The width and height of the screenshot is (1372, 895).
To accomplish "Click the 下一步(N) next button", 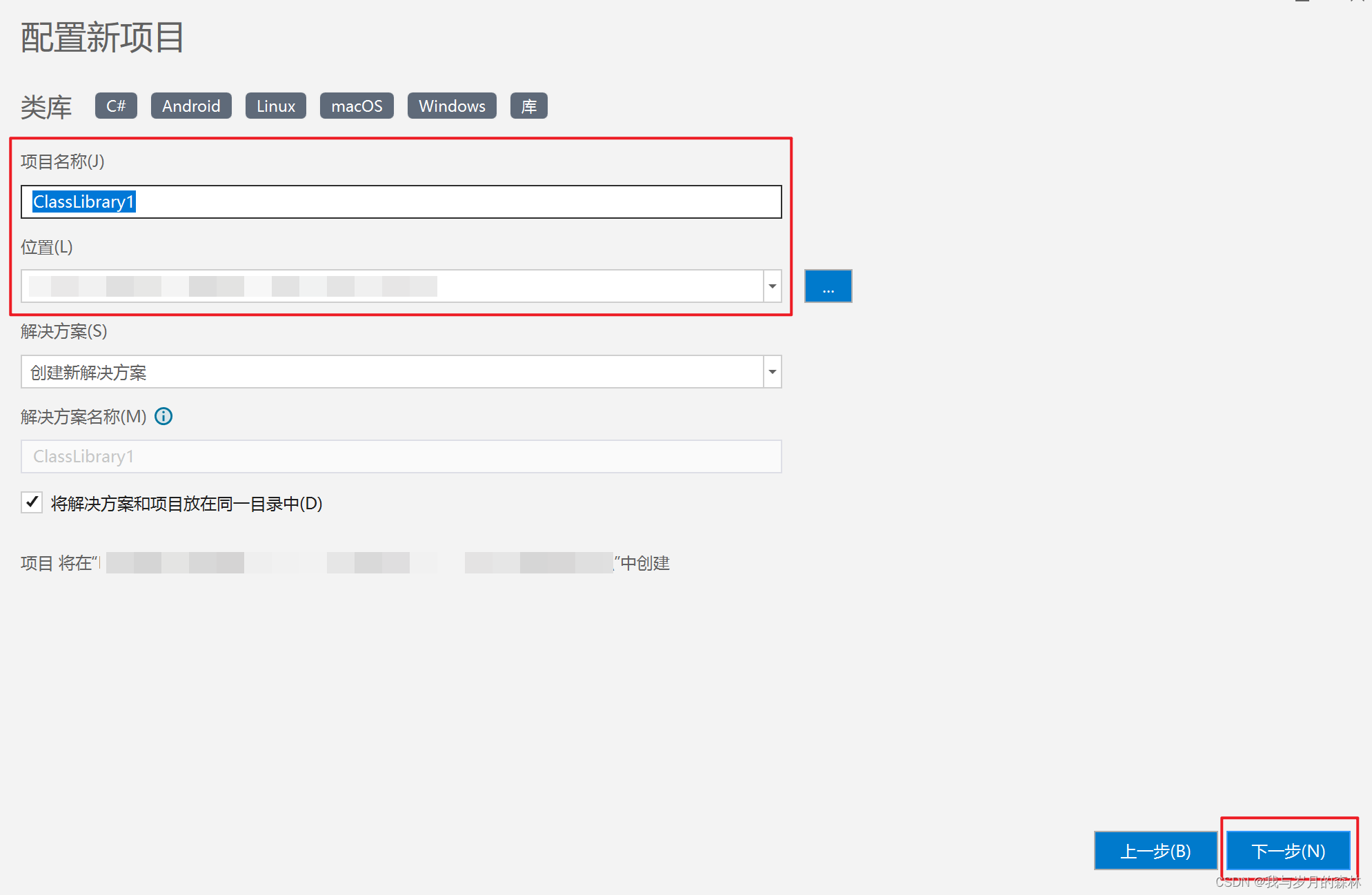I will (x=1288, y=851).
